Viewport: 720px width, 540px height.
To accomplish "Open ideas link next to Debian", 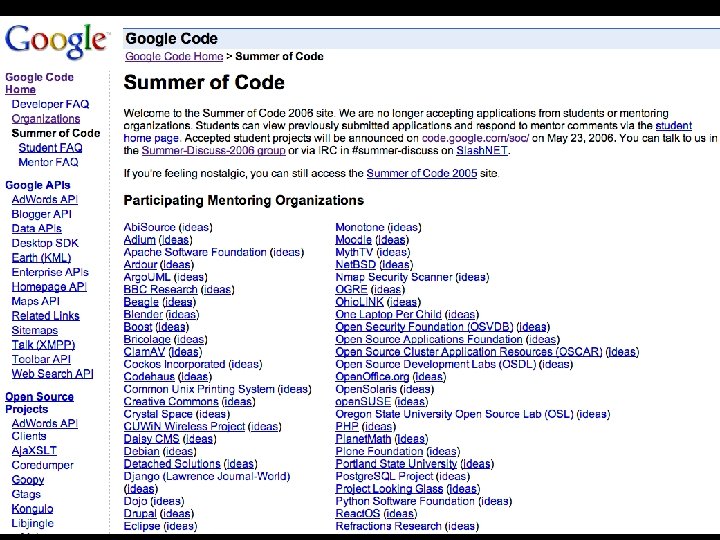I will pos(179,452).
